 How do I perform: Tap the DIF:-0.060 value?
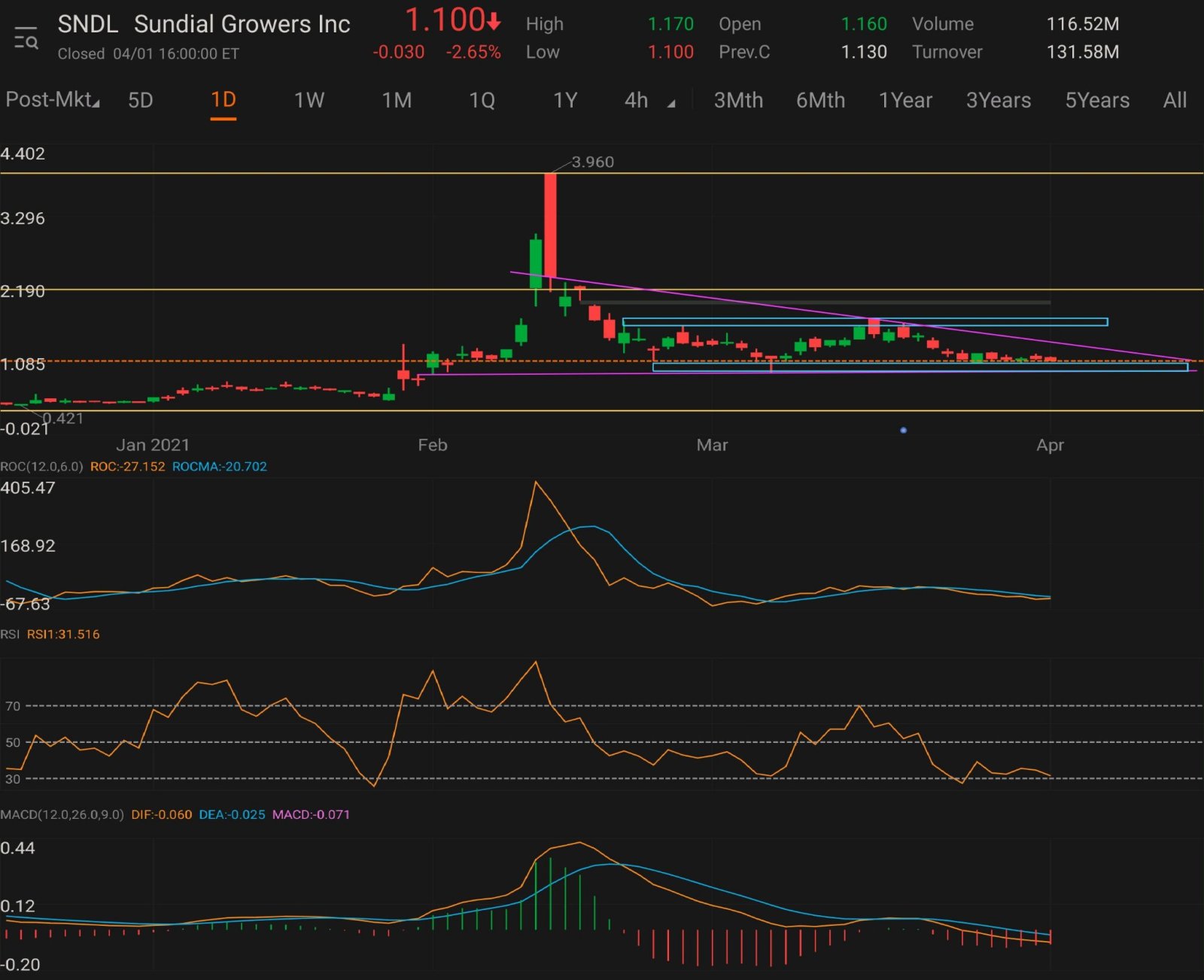161,814
